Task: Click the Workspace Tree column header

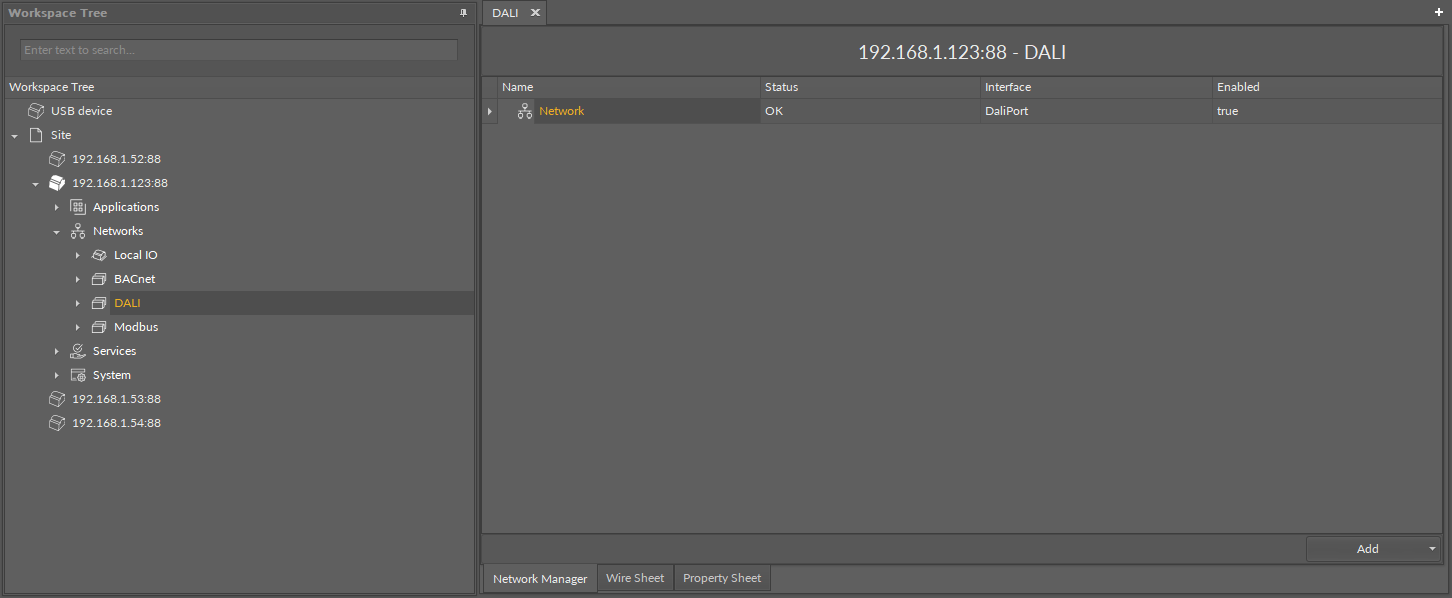Action: pos(239,87)
